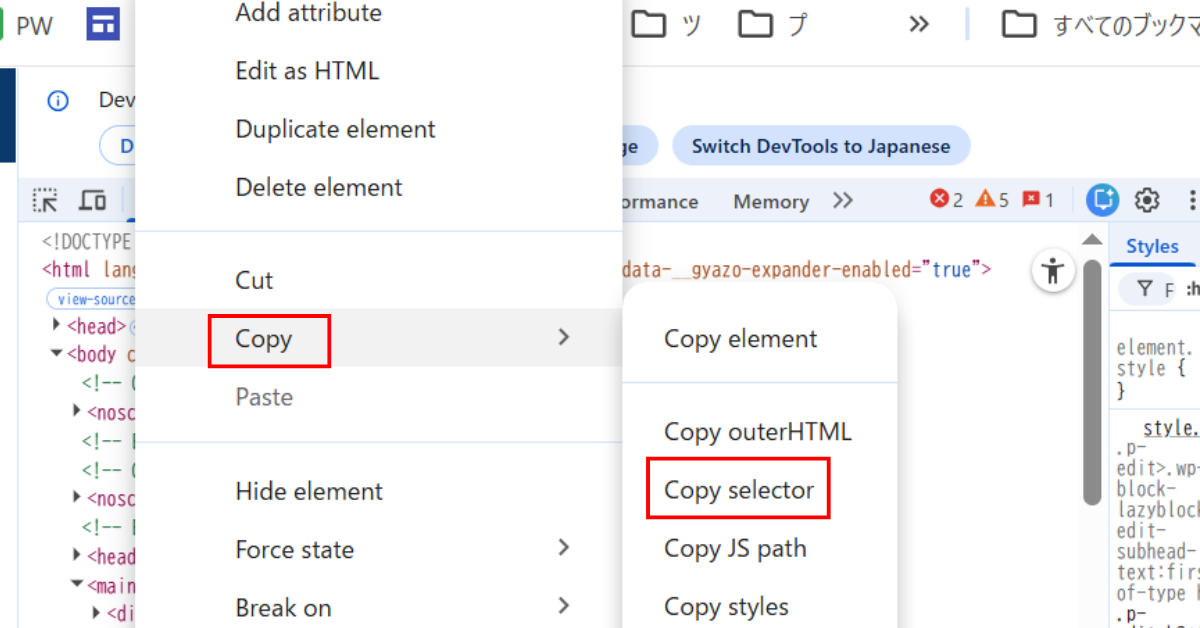Screen dimensions: 1200x628
Task: Click the issues count flag icon
Action: [1038, 200]
